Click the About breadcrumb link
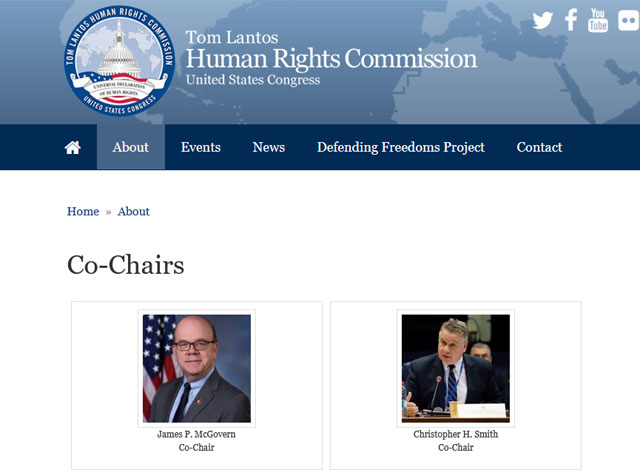Image resolution: width=640 pixels, height=470 pixels. point(134,211)
